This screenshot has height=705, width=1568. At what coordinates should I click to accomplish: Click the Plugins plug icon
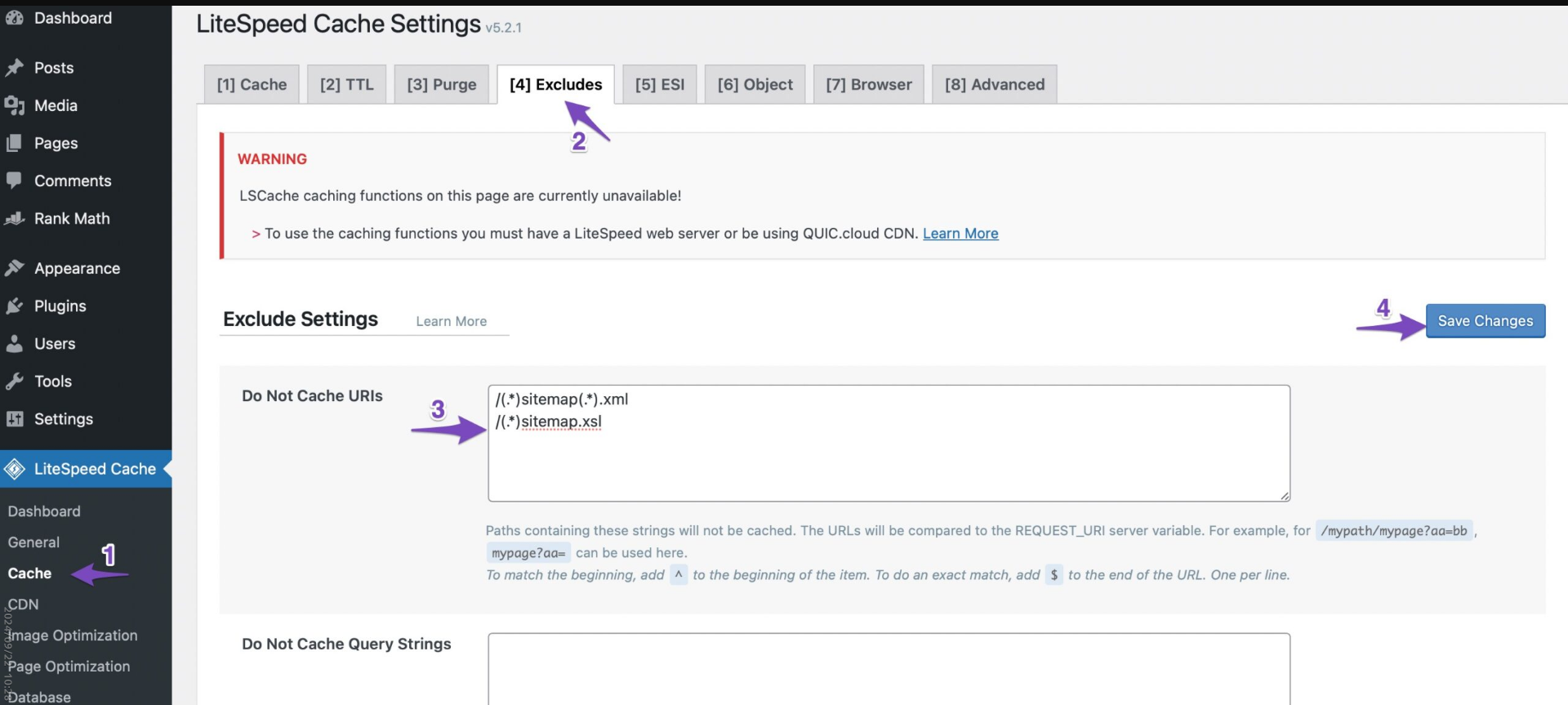[15, 306]
